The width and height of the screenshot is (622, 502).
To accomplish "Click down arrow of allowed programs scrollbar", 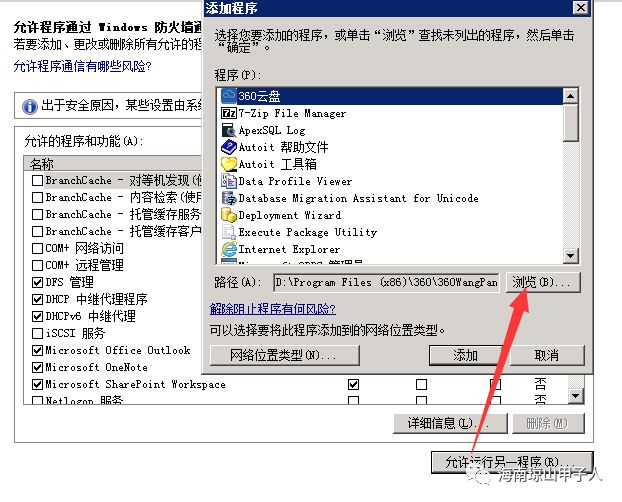I will (576, 396).
